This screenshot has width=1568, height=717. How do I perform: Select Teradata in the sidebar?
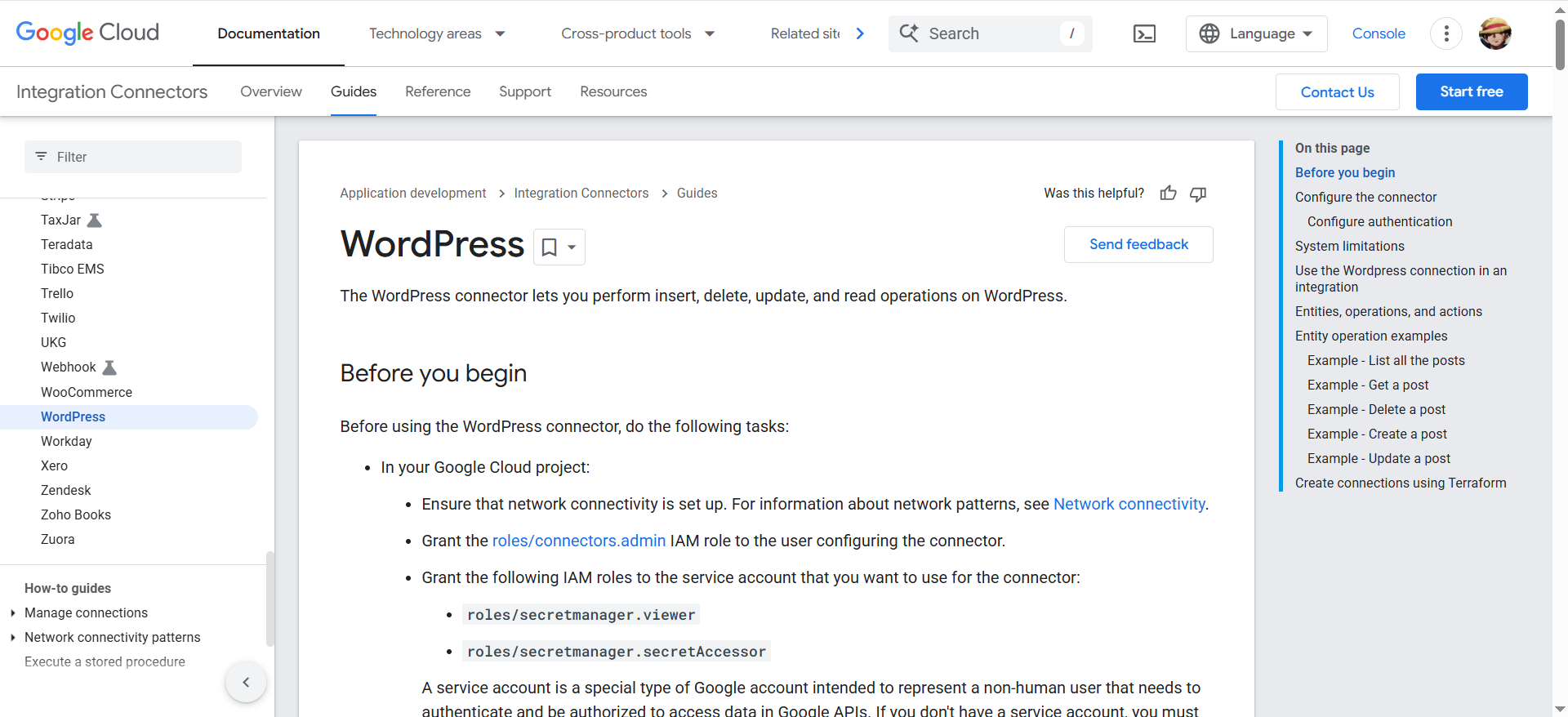tap(67, 244)
